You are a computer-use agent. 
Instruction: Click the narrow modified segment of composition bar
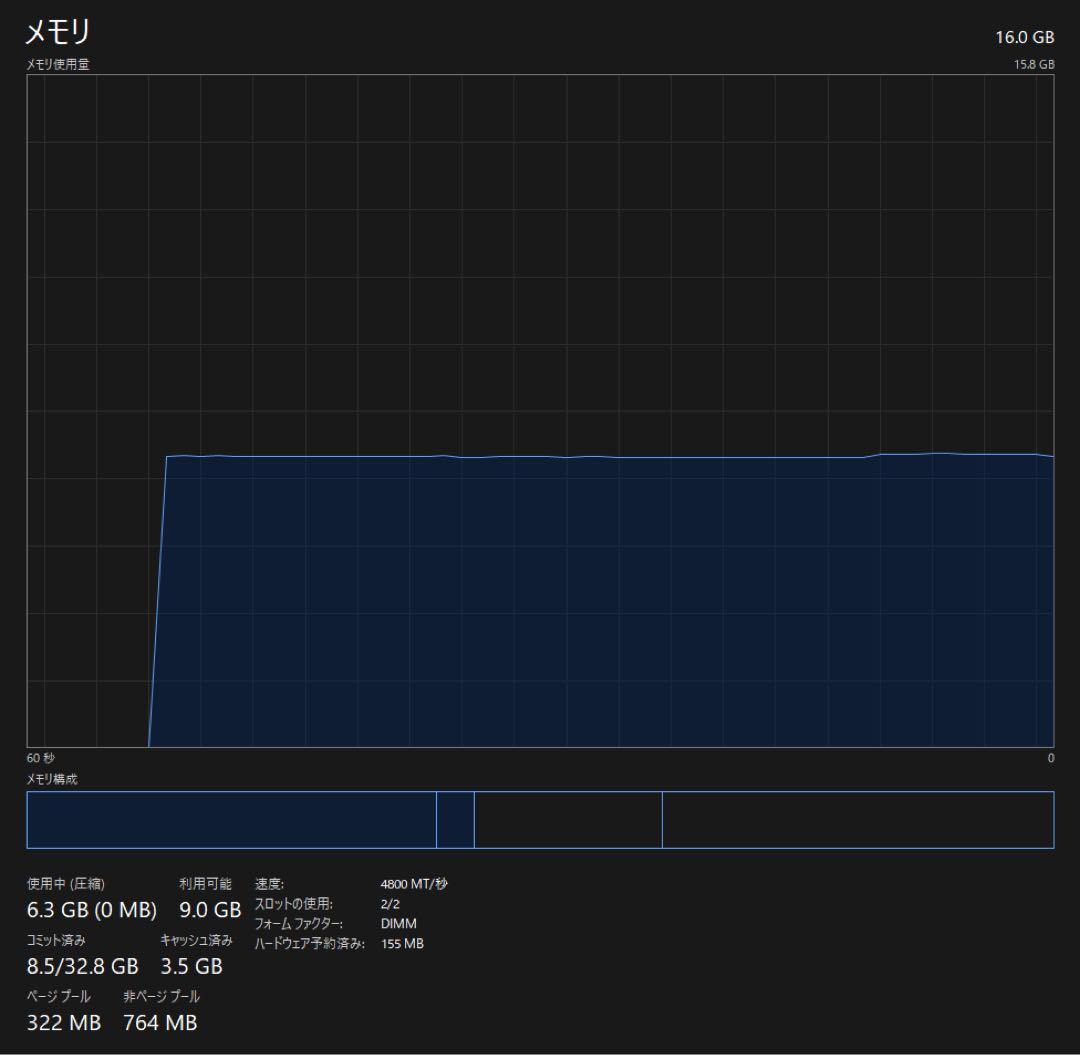coord(456,818)
